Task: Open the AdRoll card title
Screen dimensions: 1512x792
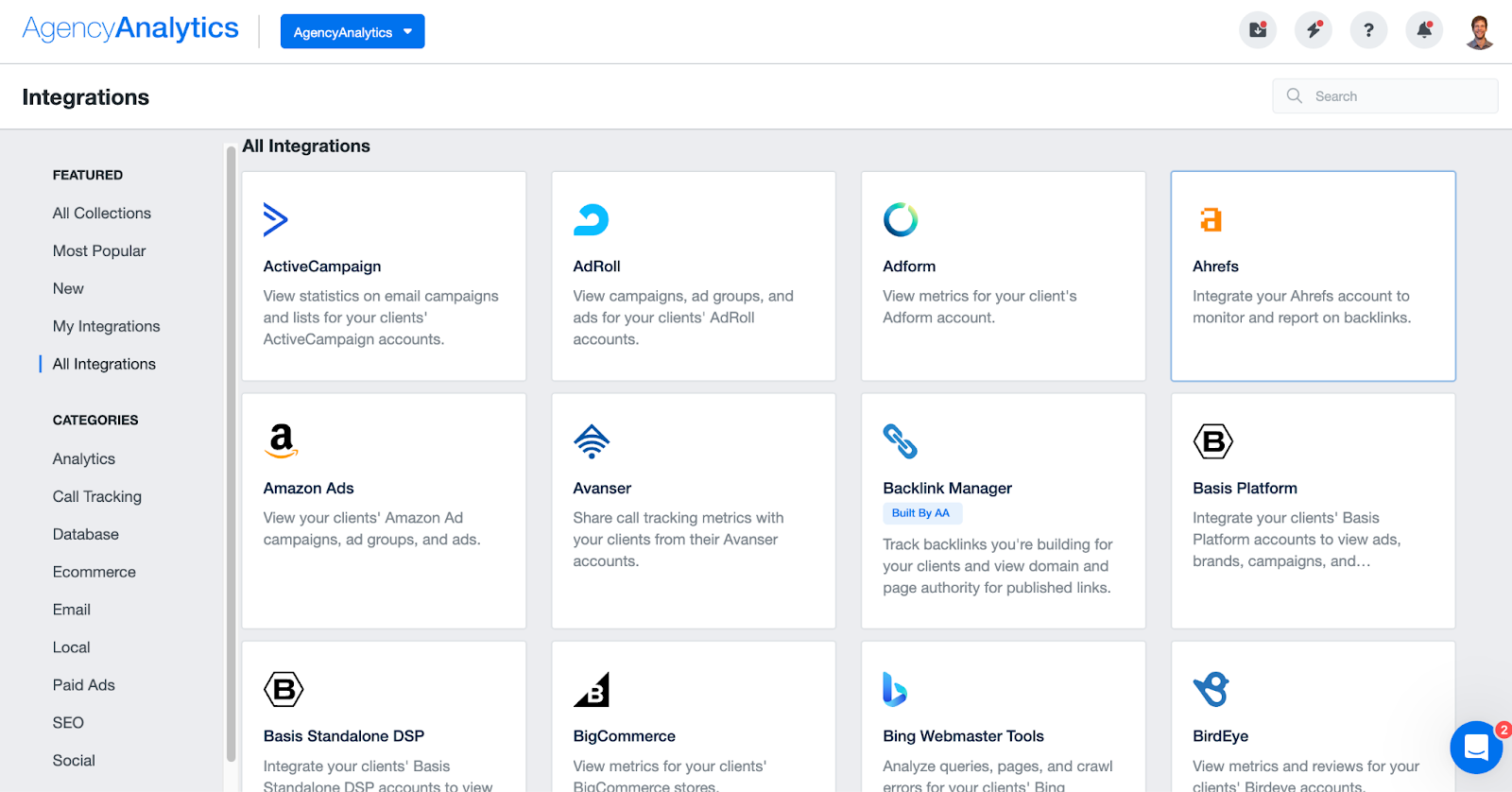Action: click(x=596, y=267)
